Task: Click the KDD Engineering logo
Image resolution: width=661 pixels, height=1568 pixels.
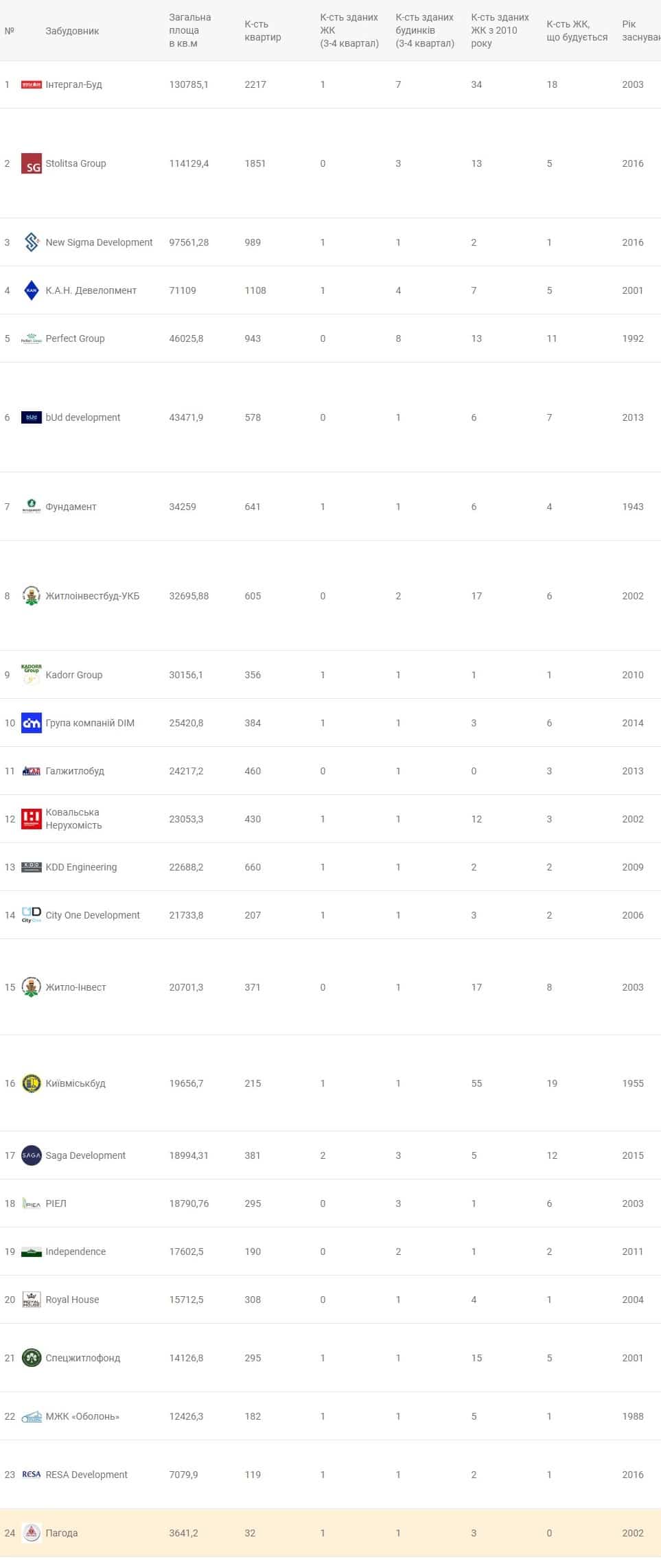Action: coord(32,867)
